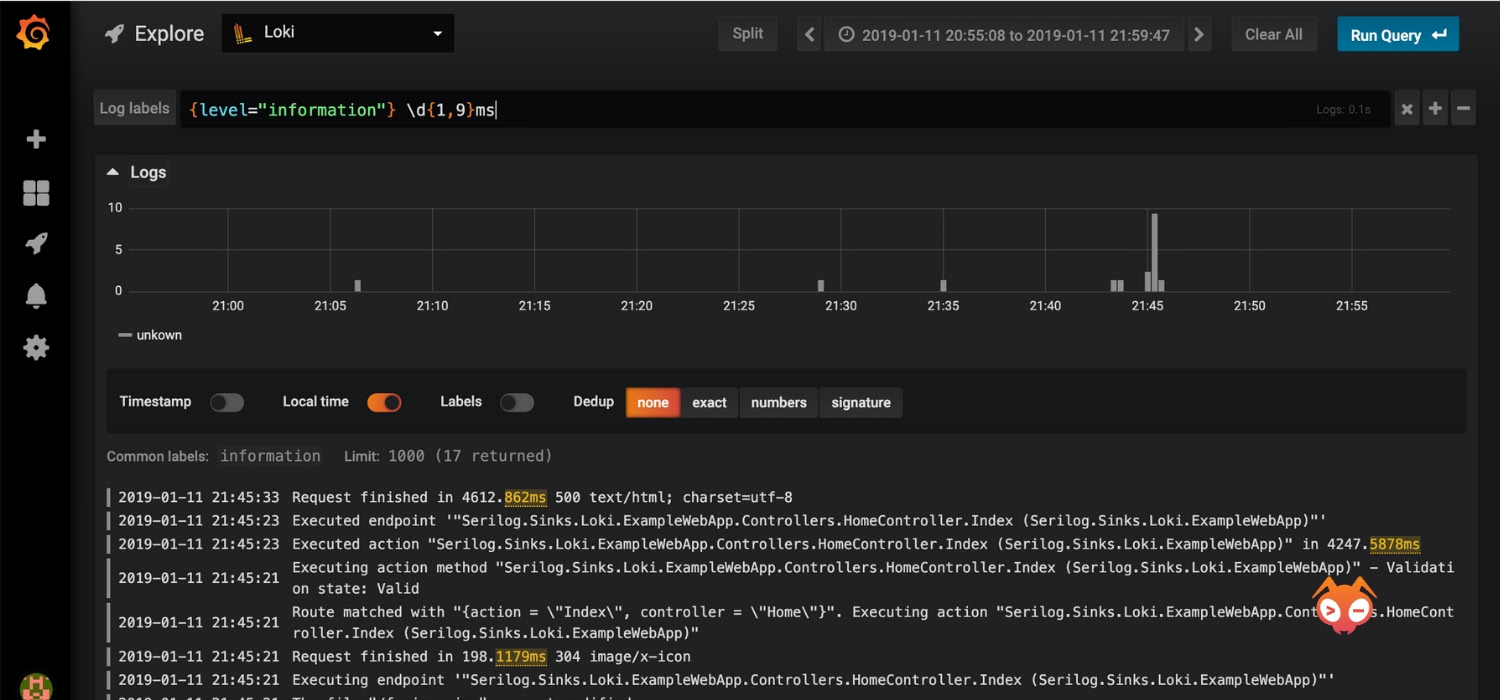Click into the Loki query input field
Screen dimensions: 1500x700
785,109
